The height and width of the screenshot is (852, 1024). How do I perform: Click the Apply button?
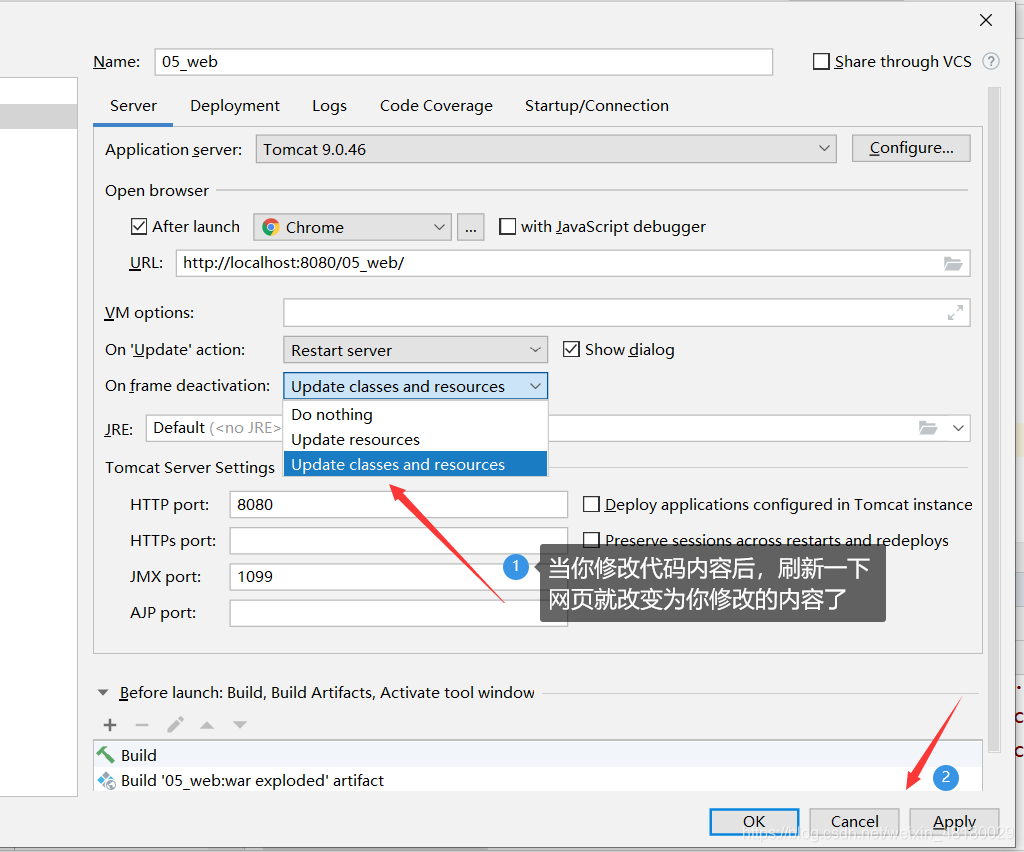pos(954,821)
